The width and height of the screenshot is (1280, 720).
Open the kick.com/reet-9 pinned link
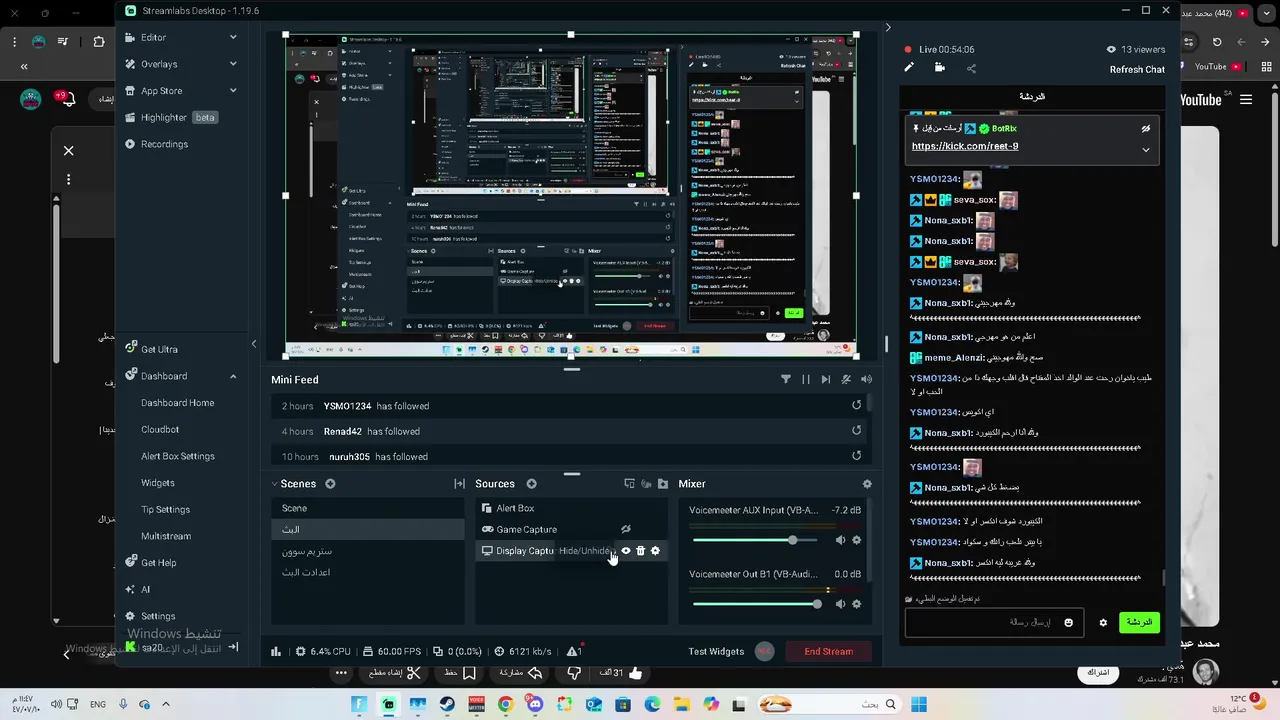point(965,146)
